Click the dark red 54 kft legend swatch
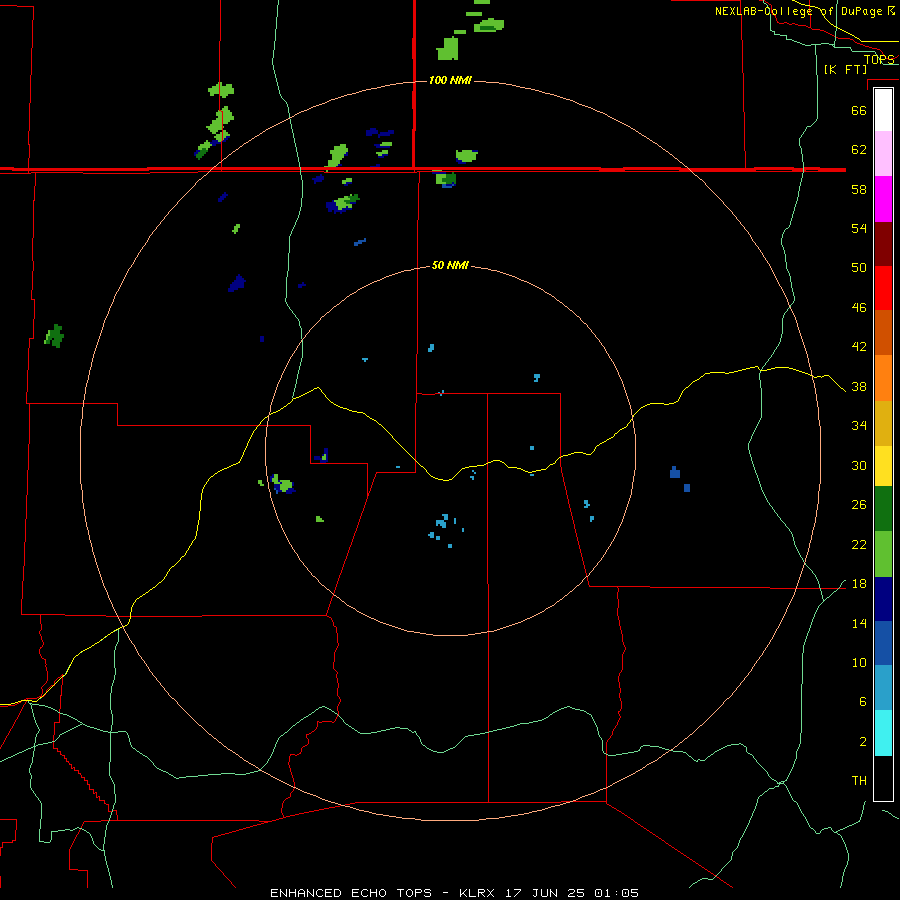The image size is (900, 900). pyautogui.click(x=883, y=244)
